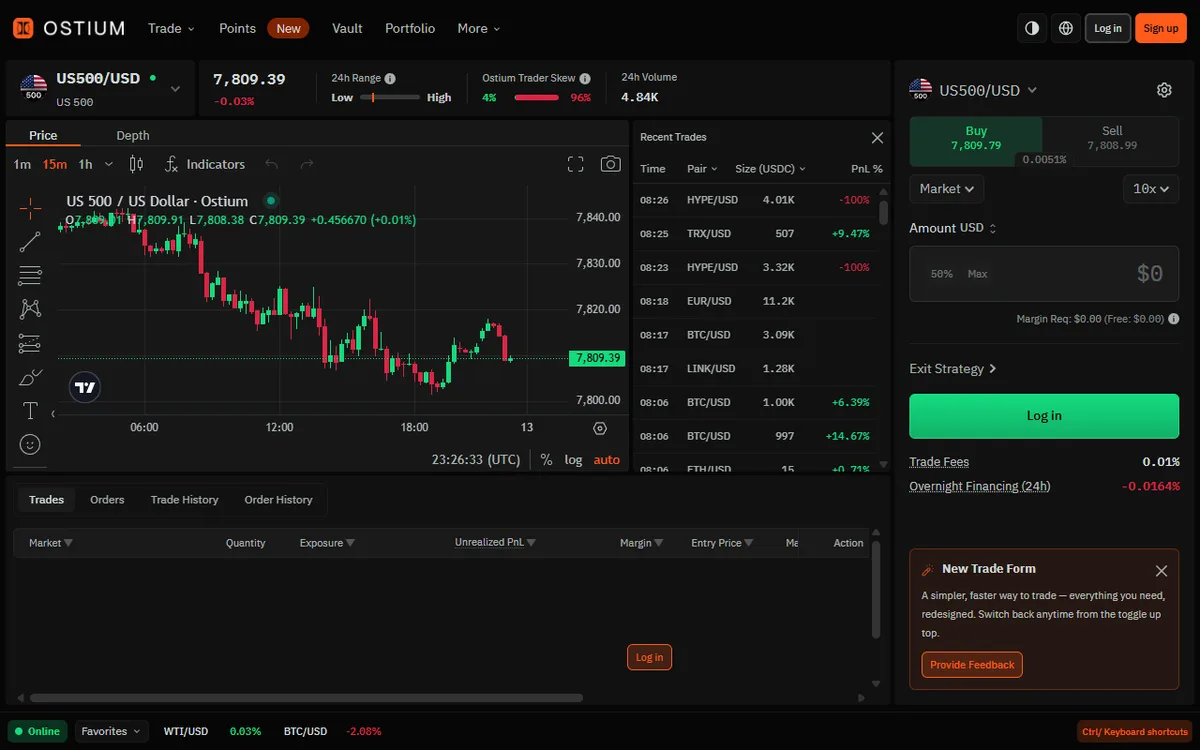
Task: Select the Text annotation tool
Action: click(x=30, y=411)
